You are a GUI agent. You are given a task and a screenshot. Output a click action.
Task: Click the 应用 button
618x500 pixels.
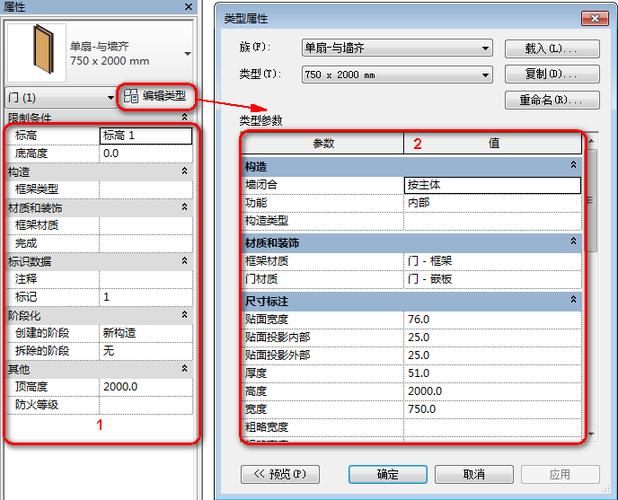click(x=560, y=474)
